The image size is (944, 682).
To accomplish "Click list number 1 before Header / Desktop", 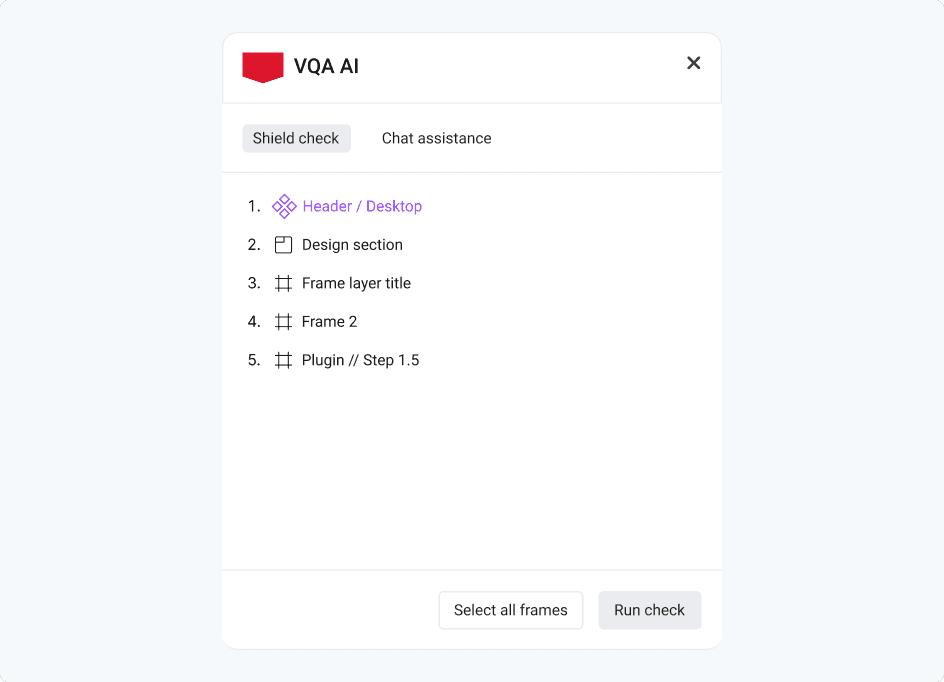I will point(254,206).
